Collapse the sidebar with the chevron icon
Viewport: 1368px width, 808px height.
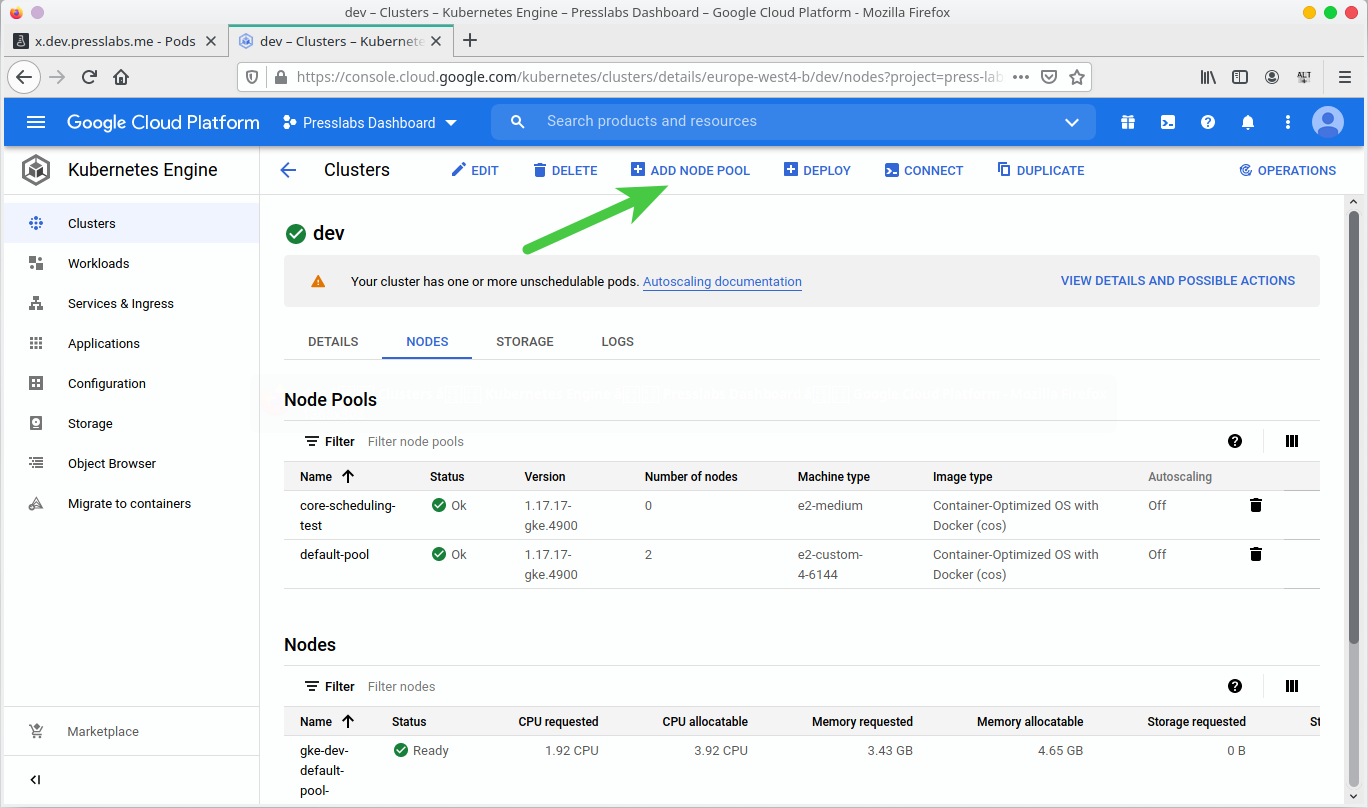pos(36,780)
